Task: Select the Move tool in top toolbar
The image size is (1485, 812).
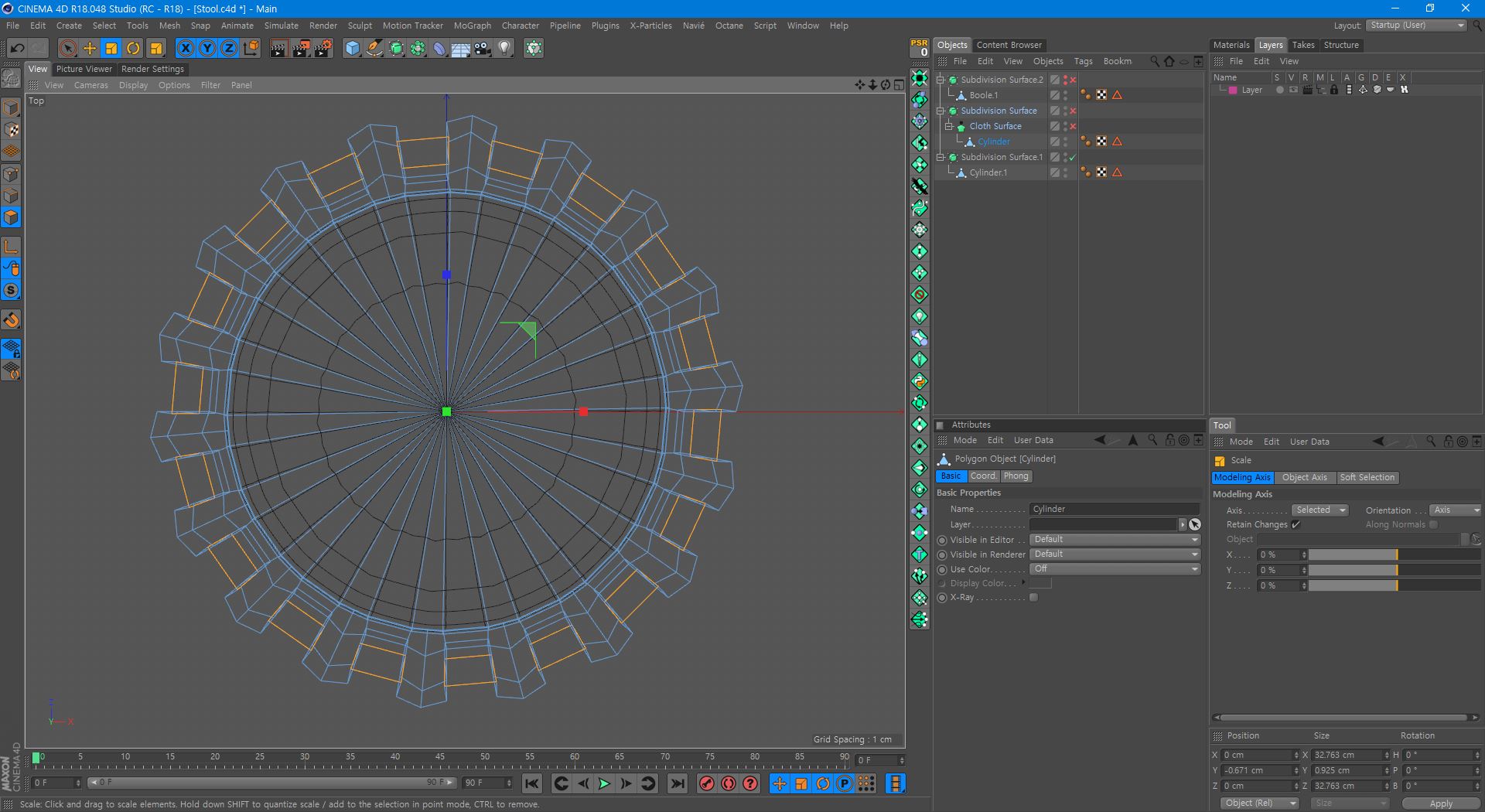Action: (90, 48)
